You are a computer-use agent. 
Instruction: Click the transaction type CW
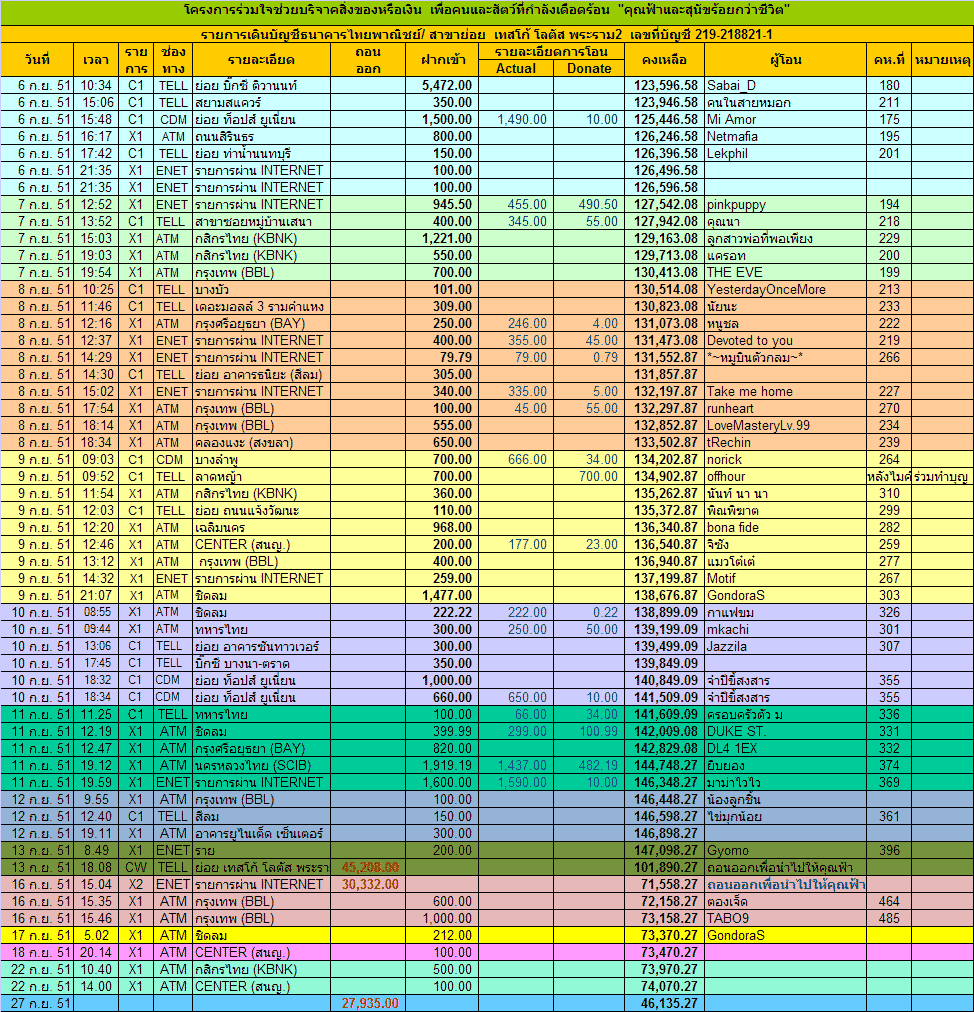(136, 867)
